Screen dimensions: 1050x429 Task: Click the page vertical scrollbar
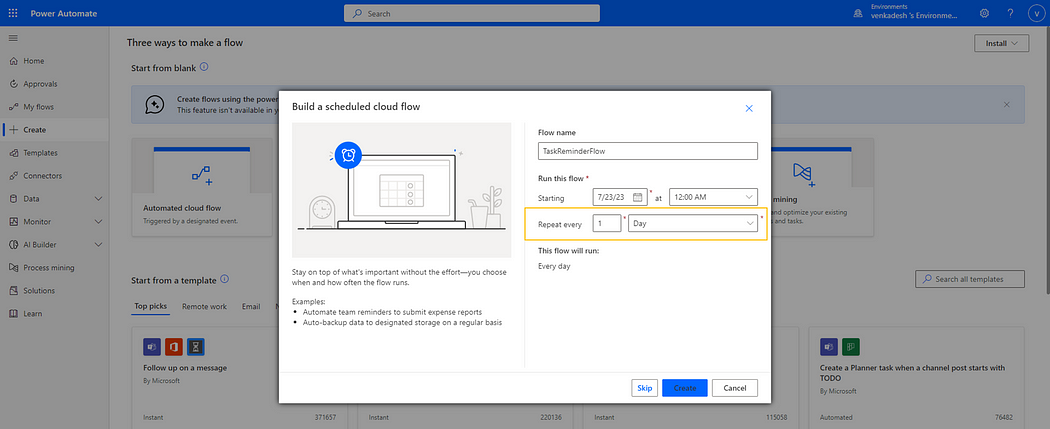[x=1047, y=161]
